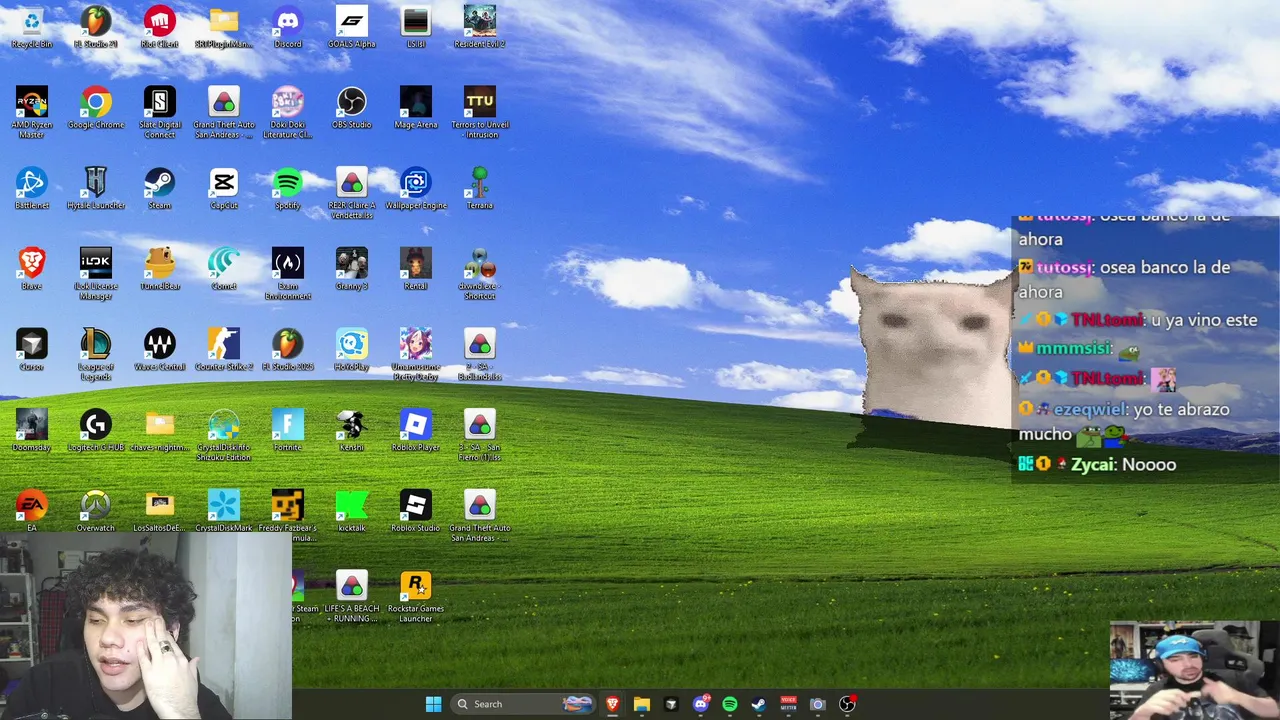Launch the Umamusume Pretty Derby shortcut
The height and width of the screenshot is (720, 1280).
[416, 354]
